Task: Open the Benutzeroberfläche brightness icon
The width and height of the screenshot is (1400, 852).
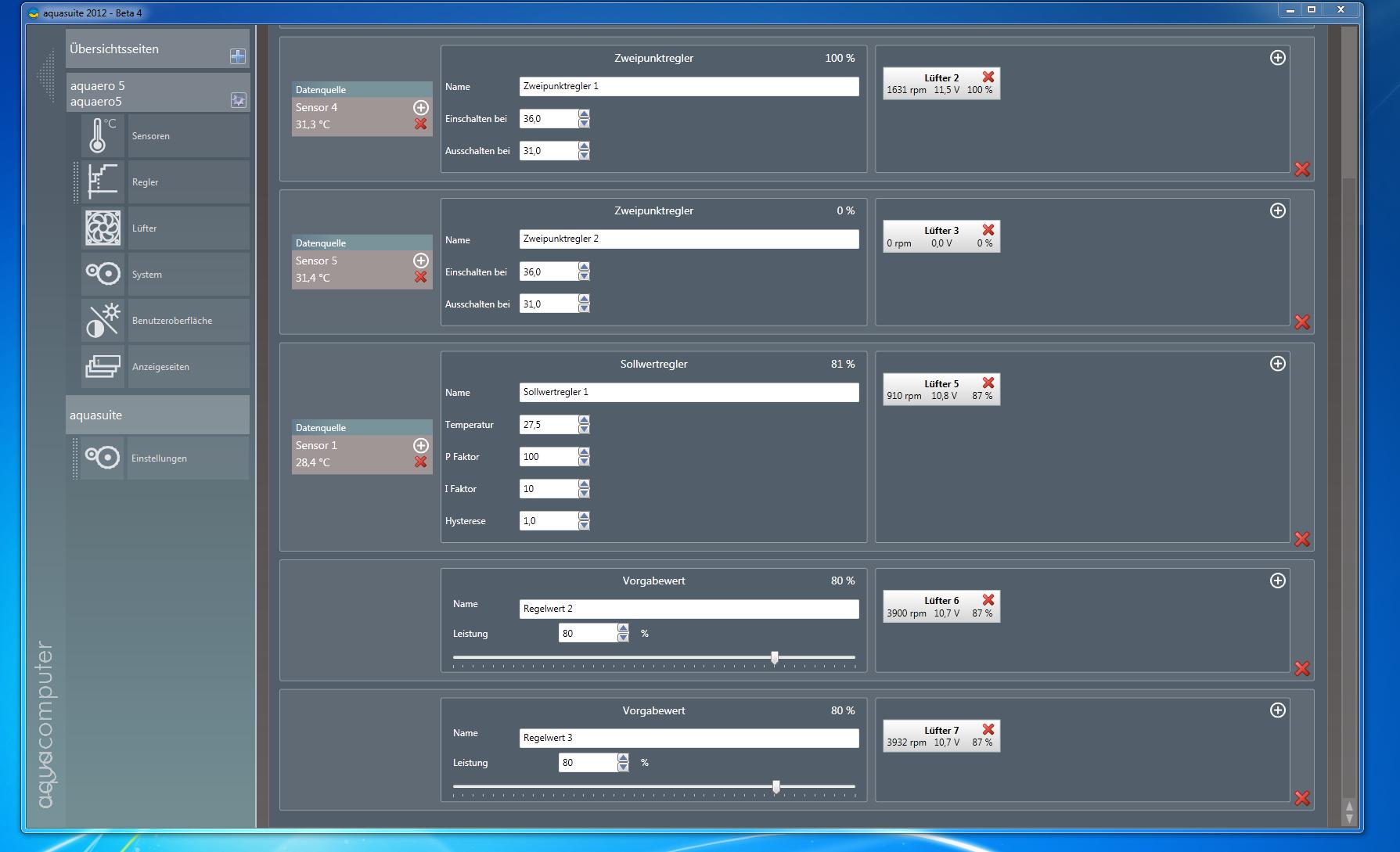Action: (103, 320)
